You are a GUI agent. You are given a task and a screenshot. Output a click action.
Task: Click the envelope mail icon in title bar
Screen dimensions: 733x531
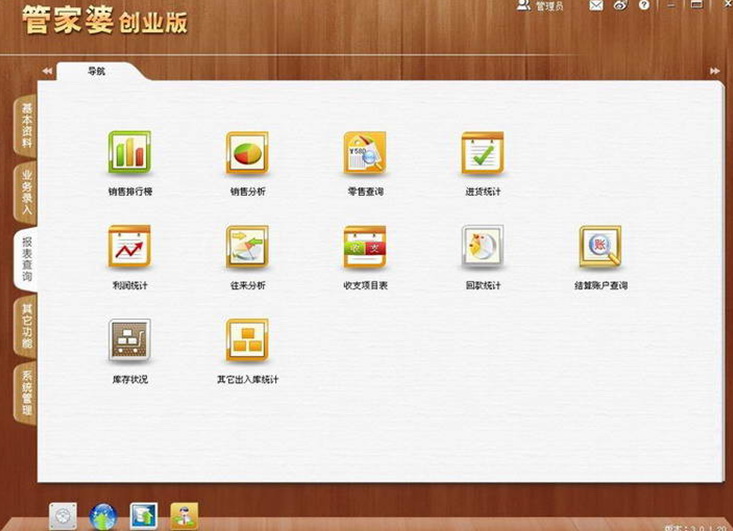point(596,6)
